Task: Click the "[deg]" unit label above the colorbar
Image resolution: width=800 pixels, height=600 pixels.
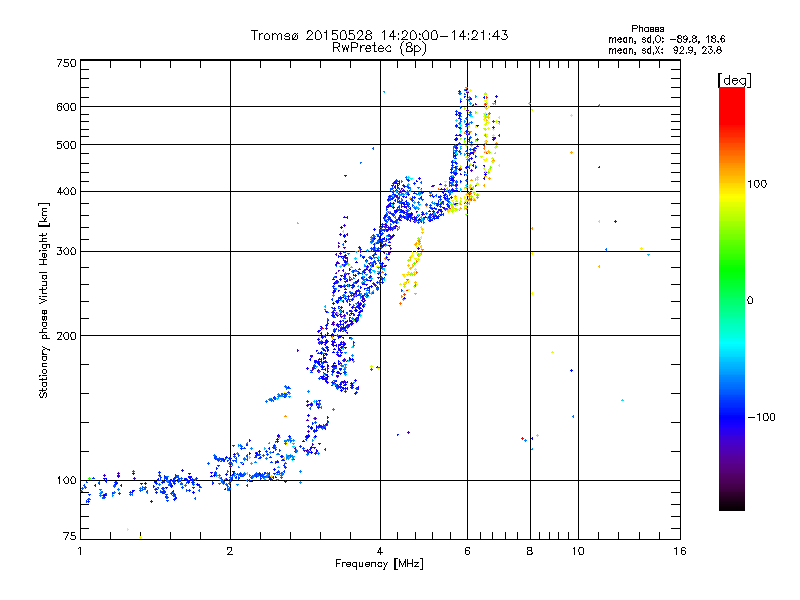Action: point(734,80)
